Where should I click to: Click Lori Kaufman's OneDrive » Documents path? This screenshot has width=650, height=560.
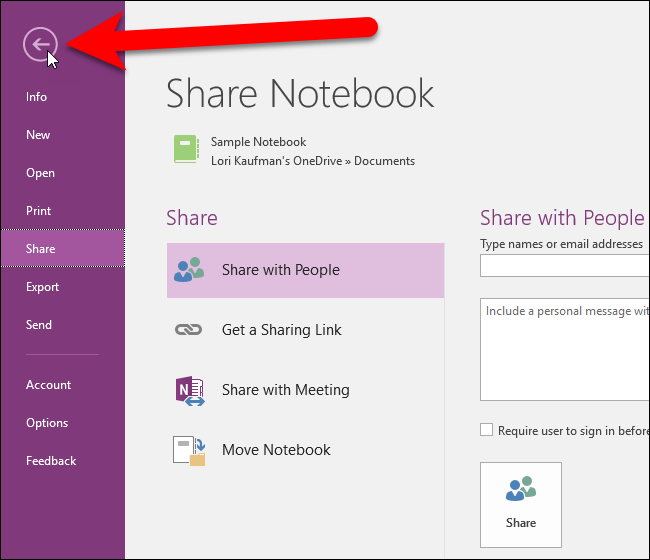(313, 161)
